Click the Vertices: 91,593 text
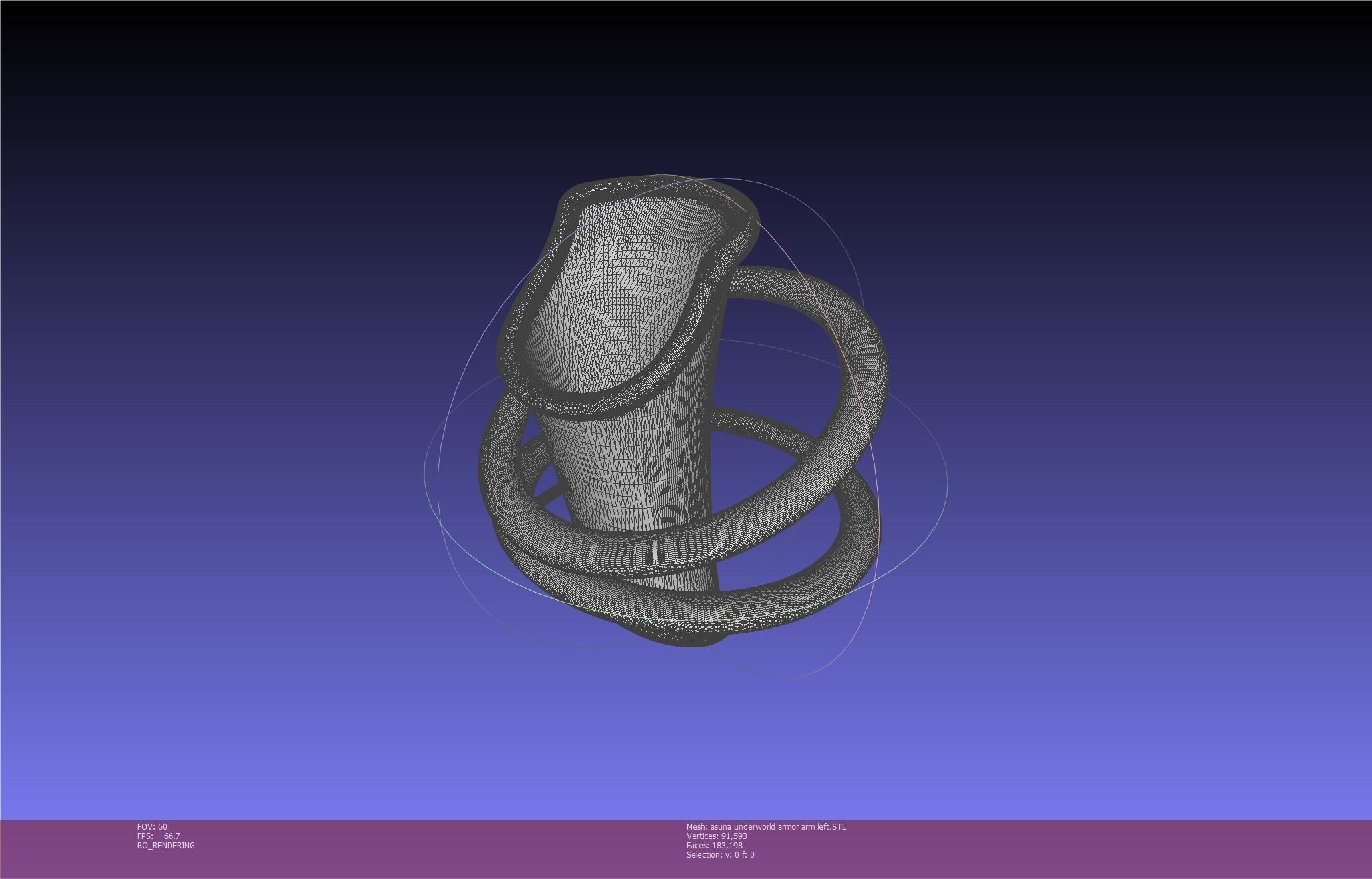1372x879 pixels. click(717, 836)
